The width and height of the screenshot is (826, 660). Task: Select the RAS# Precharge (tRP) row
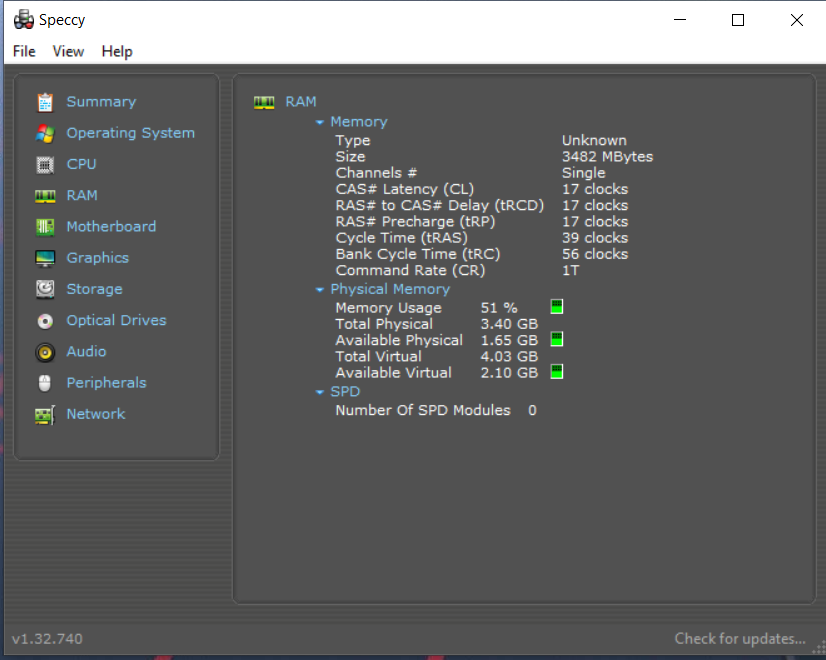[x=481, y=222]
